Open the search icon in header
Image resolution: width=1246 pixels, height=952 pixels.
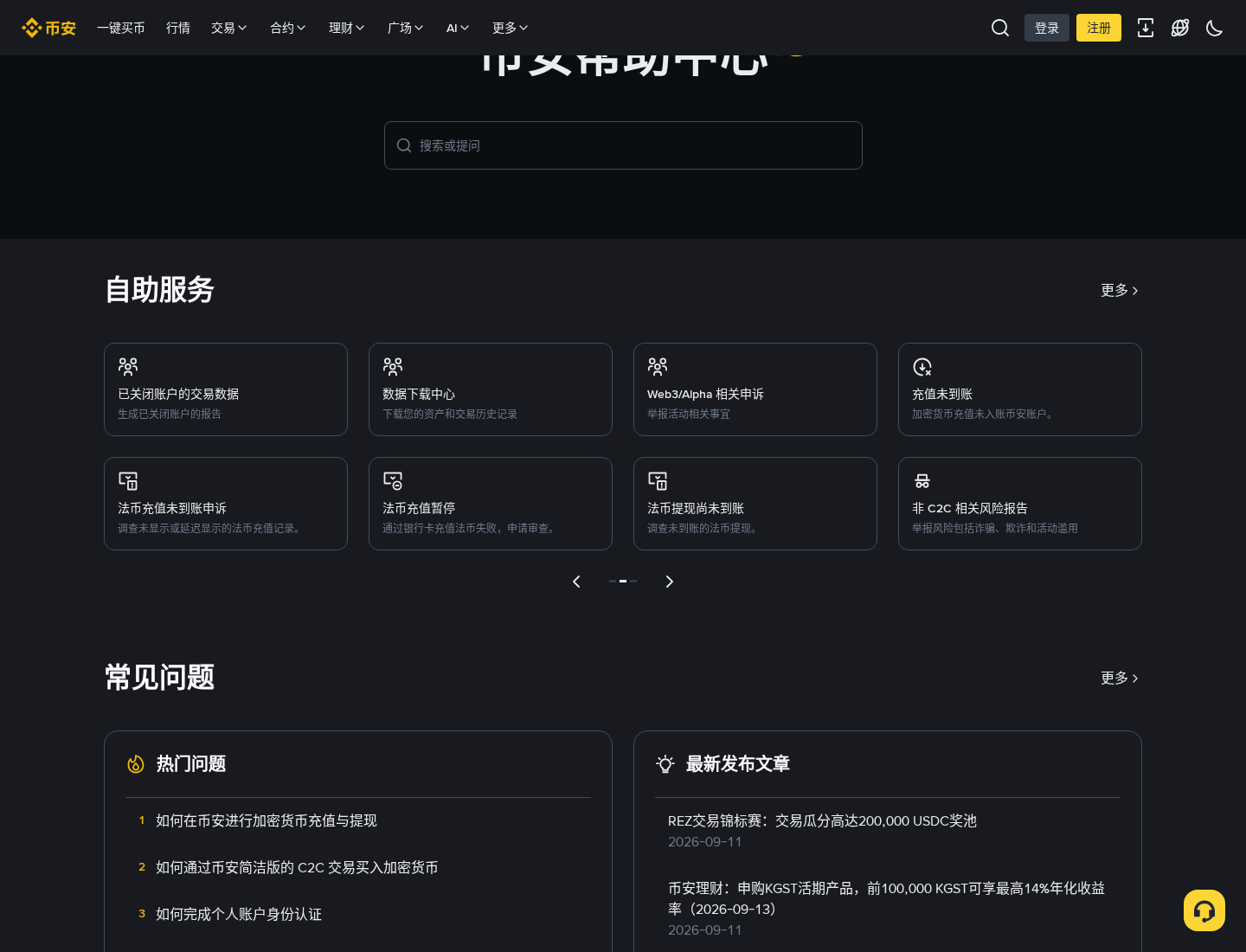[x=1000, y=28]
